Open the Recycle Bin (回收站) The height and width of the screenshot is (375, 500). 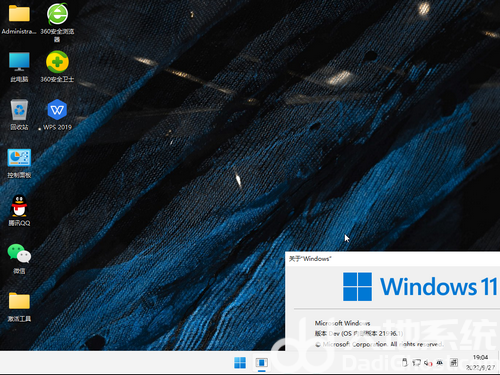(x=19, y=114)
